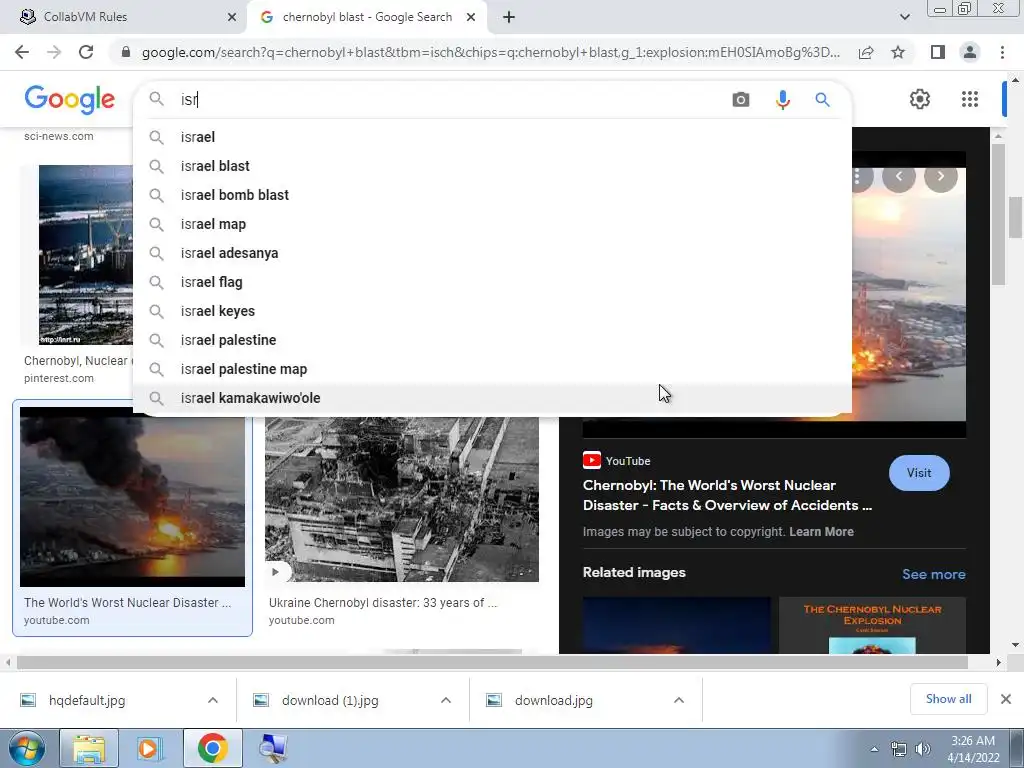Open the network tray icon
The image size is (1024, 768).
[x=899, y=749]
